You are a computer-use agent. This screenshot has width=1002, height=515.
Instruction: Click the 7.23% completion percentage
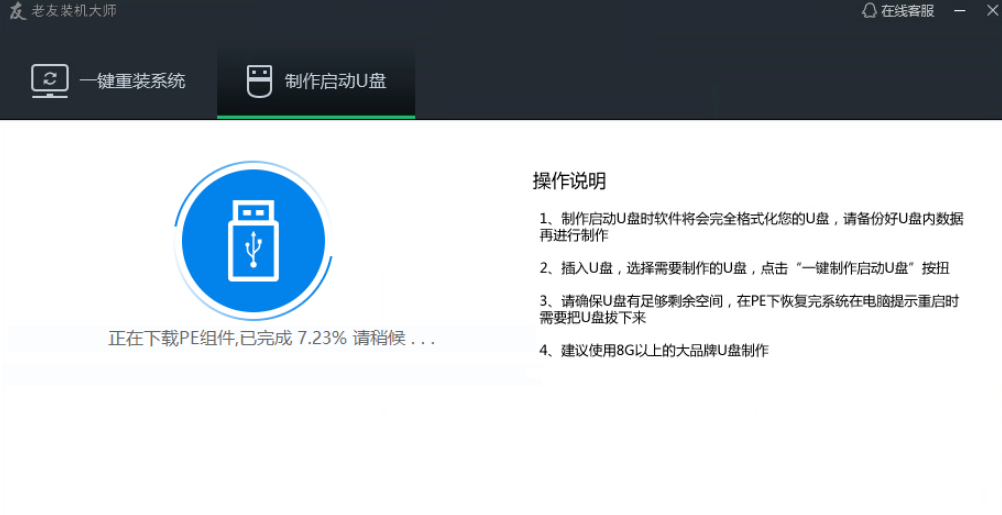click(x=322, y=338)
